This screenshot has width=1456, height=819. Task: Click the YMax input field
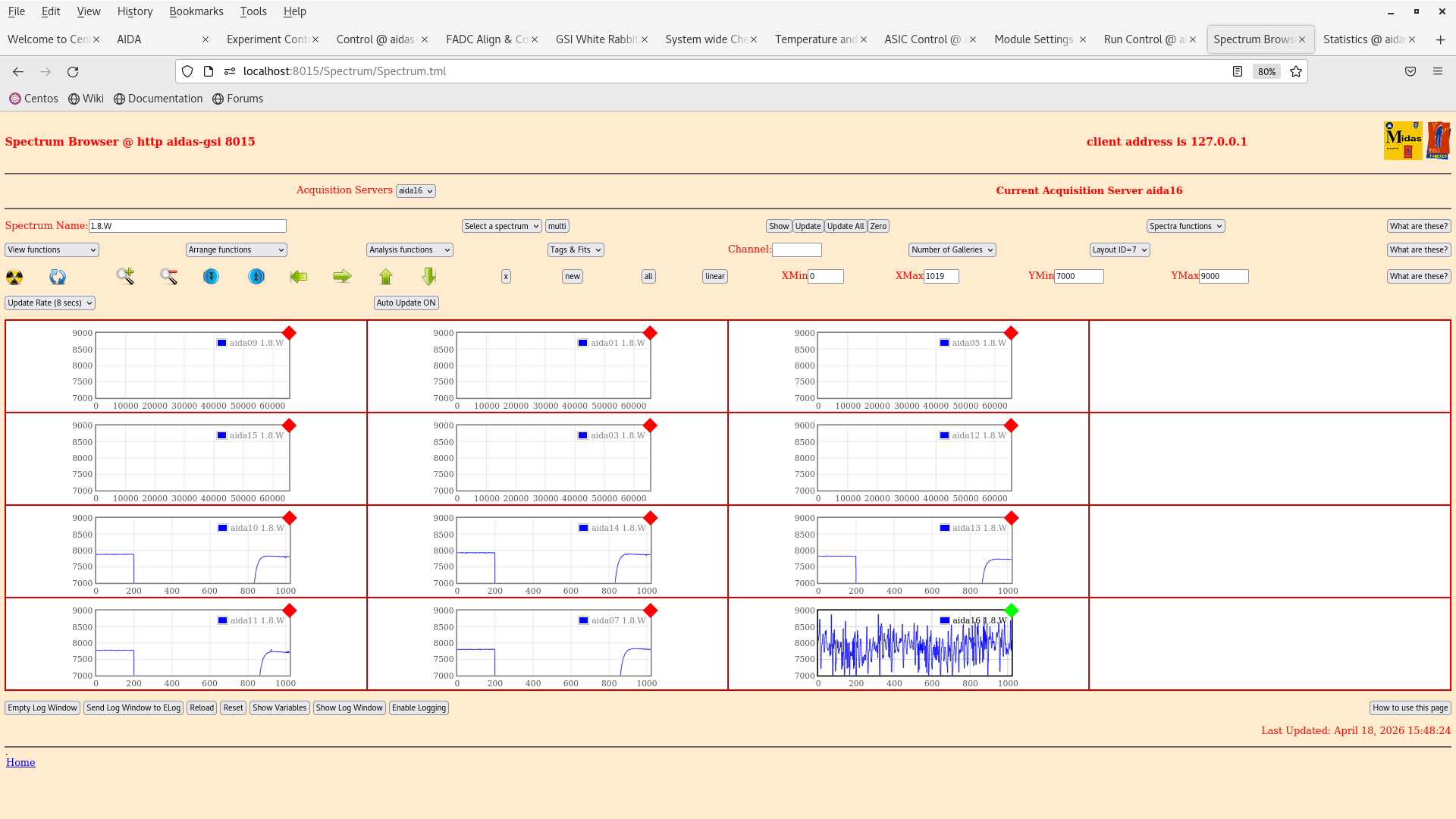(x=1223, y=277)
